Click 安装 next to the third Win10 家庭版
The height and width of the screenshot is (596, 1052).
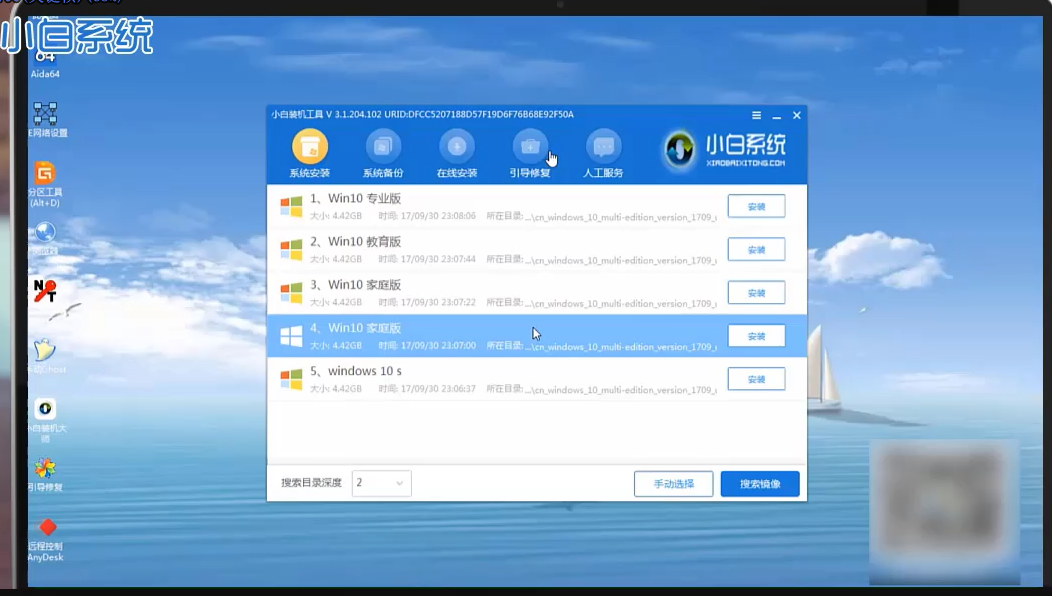(x=756, y=292)
